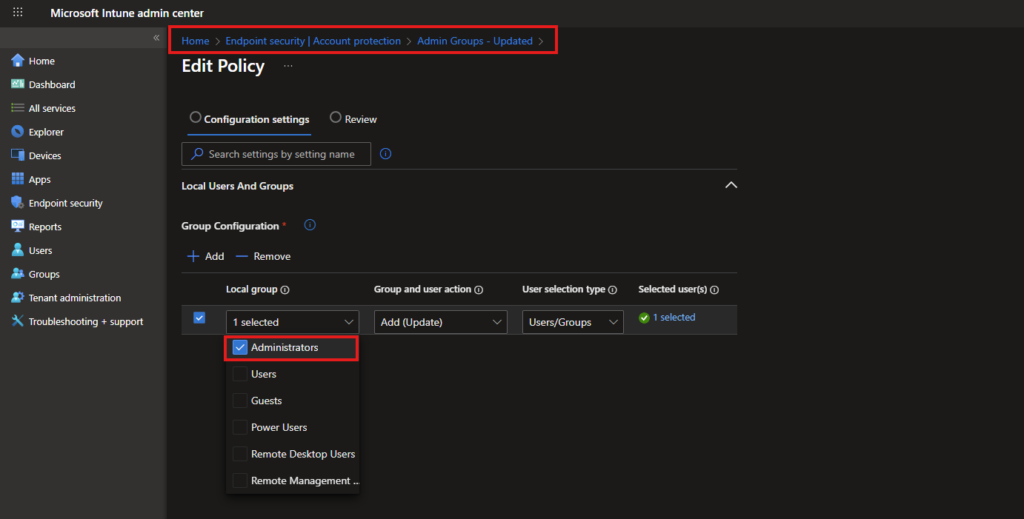Image resolution: width=1024 pixels, height=519 pixels.
Task: Open the app launcher waffle icon
Action: click(18, 12)
